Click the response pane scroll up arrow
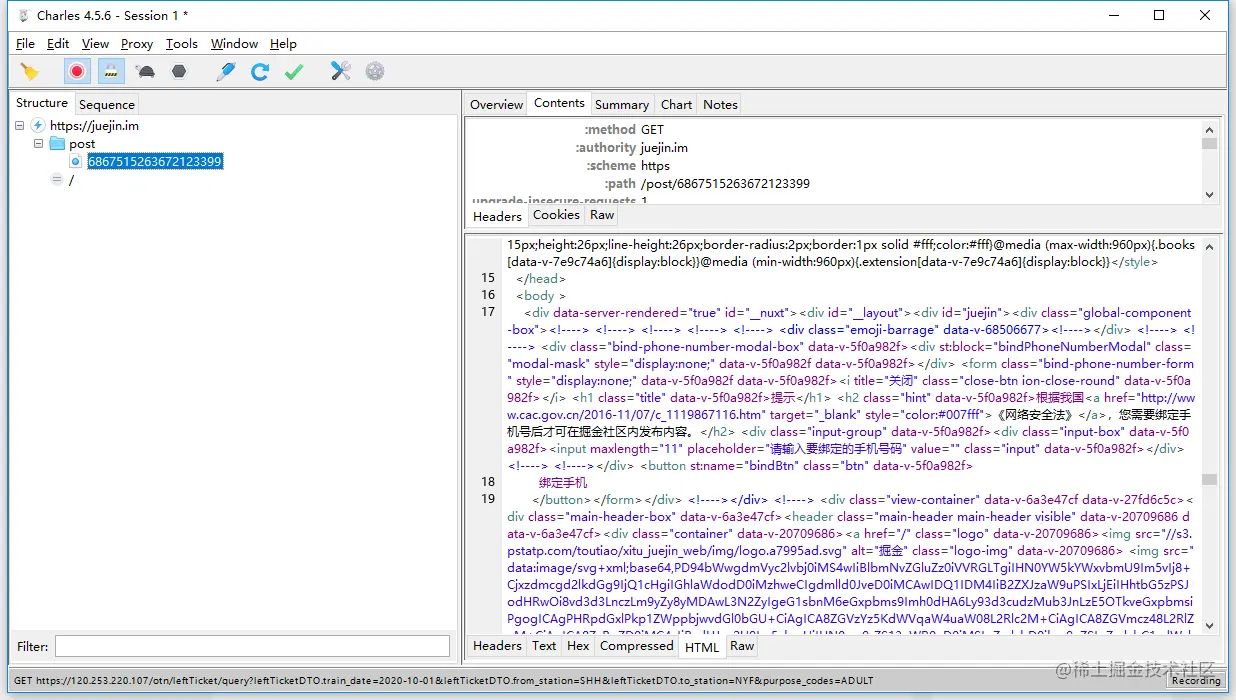The width and height of the screenshot is (1236, 700). pyautogui.click(x=1210, y=245)
